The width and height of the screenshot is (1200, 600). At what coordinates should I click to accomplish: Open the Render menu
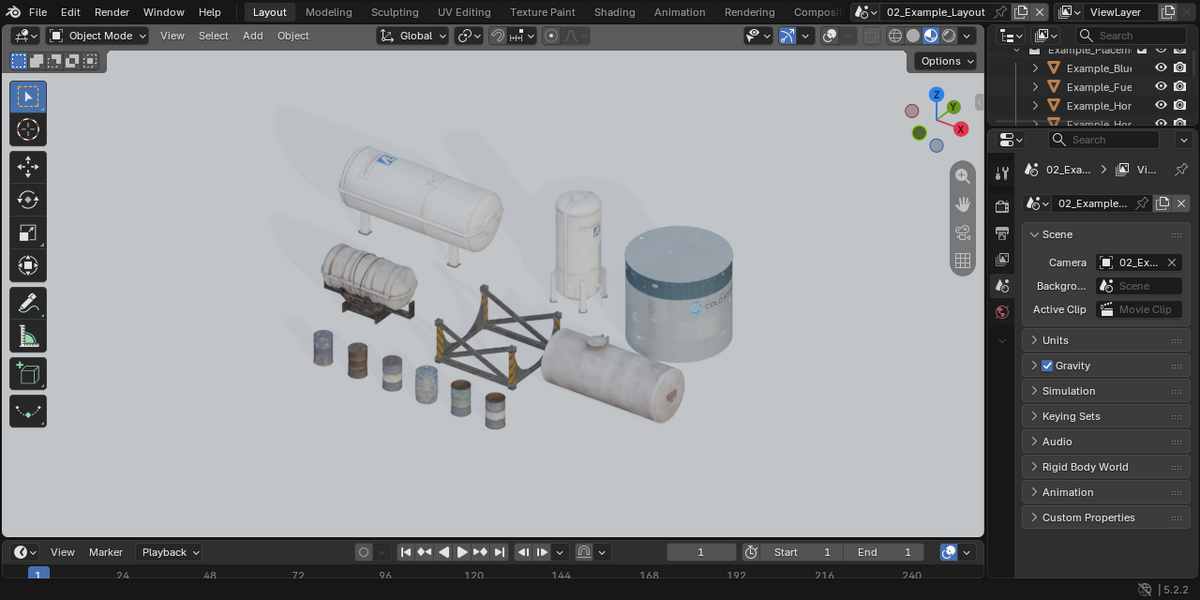tap(112, 12)
